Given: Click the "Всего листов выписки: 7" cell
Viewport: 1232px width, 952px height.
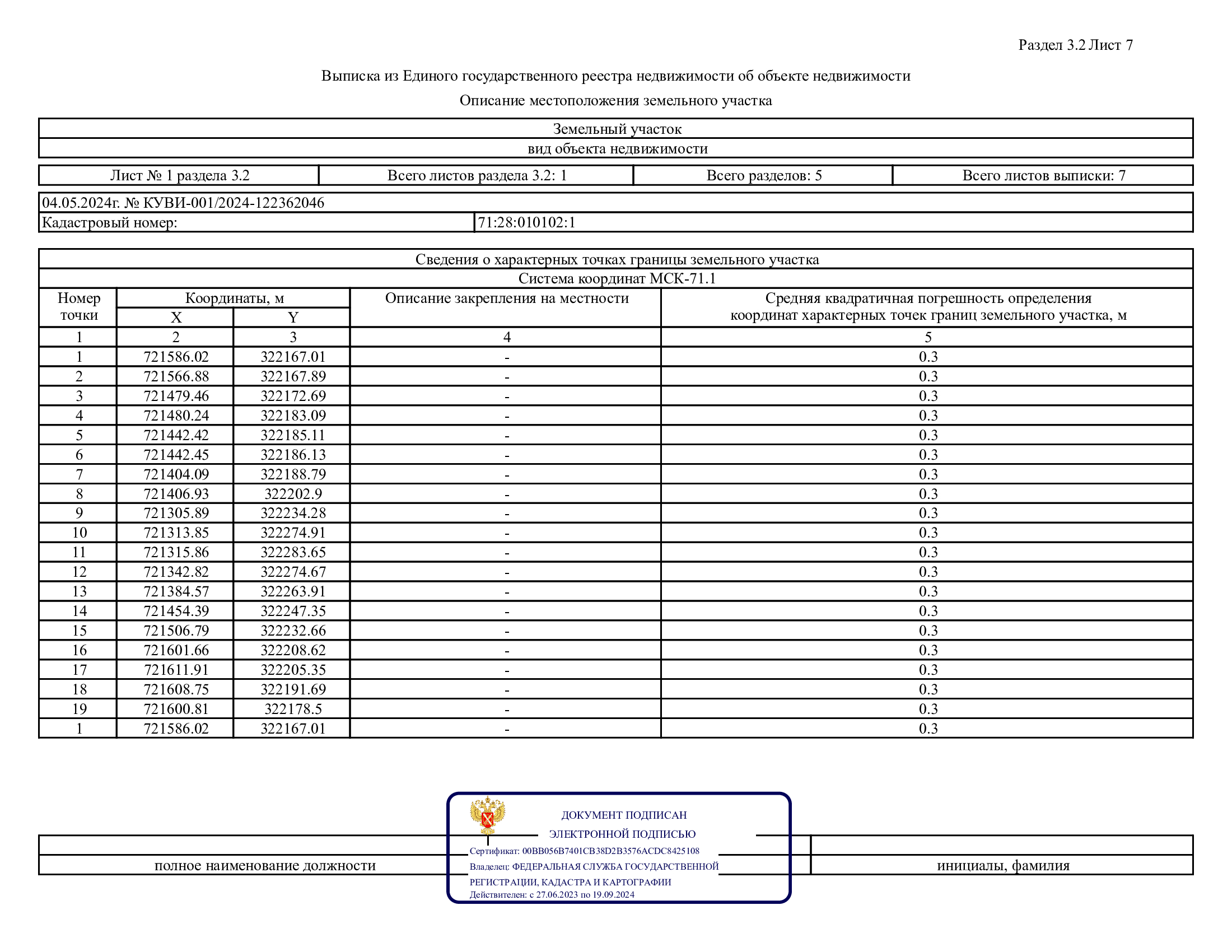Looking at the screenshot, I should coord(1044,175).
